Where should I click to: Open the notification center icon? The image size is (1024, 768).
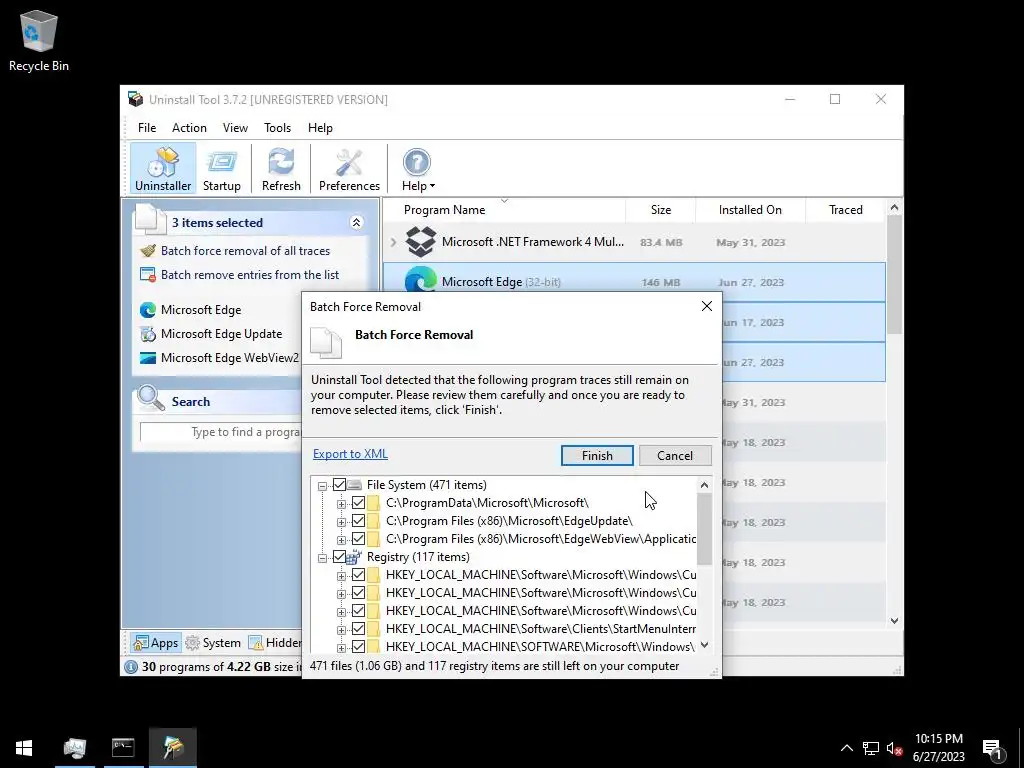tap(992, 748)
